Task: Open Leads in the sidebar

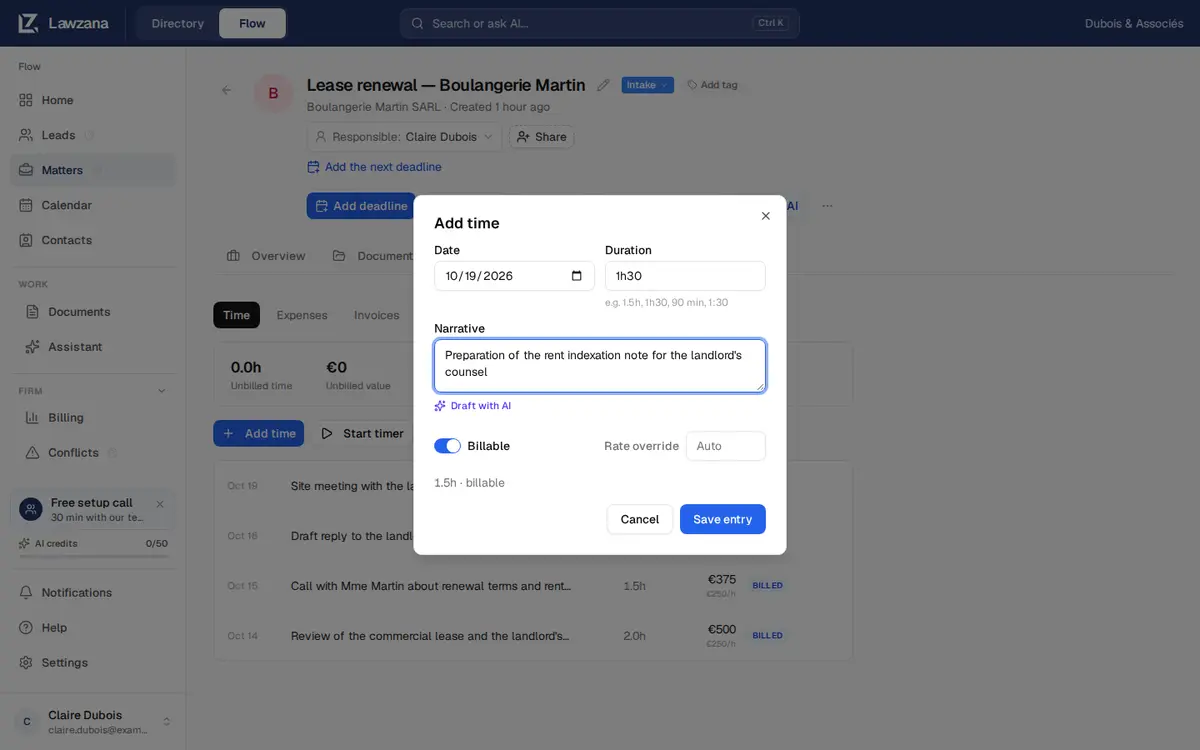Action: click(93, 135)
